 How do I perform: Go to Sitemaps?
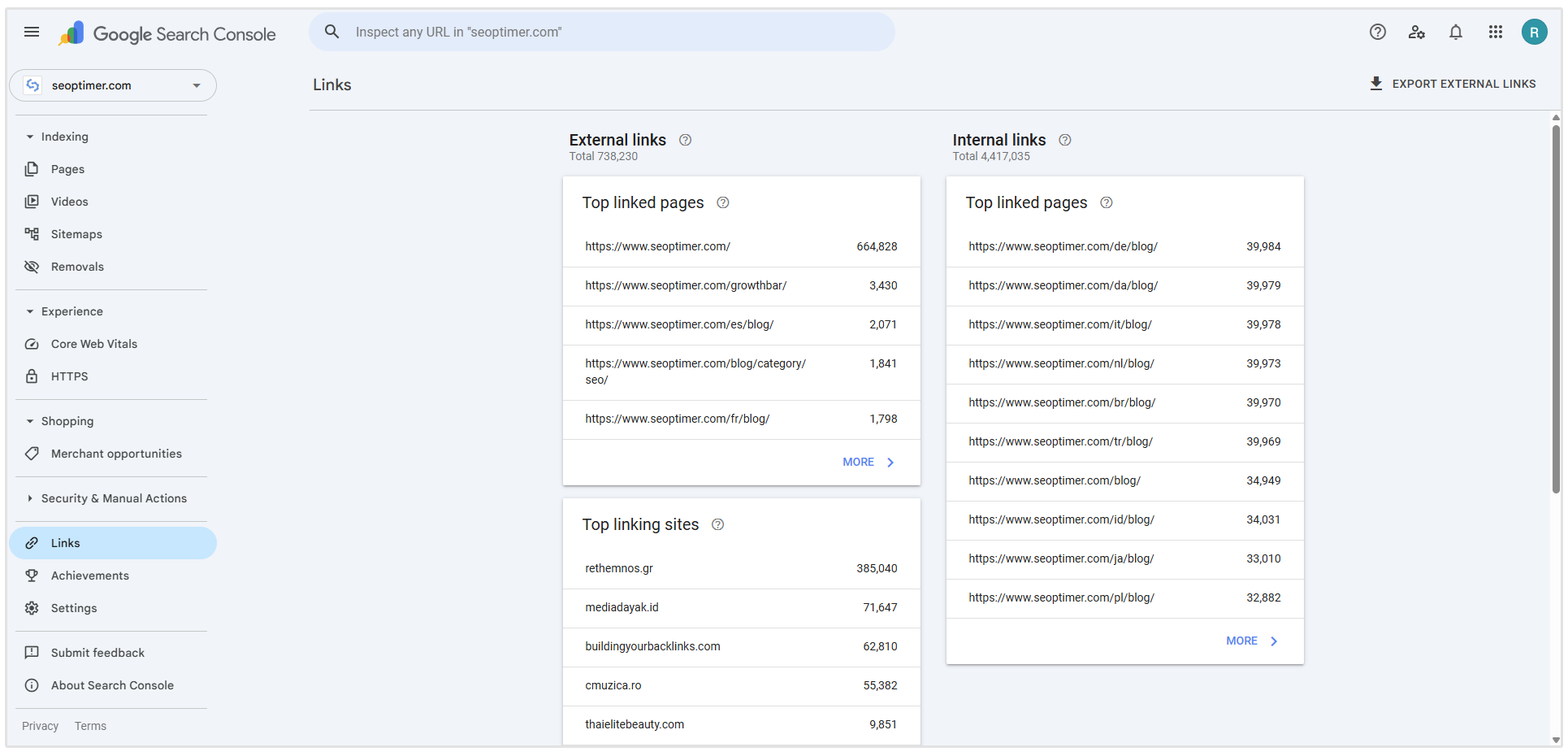[x=113, y=234]
